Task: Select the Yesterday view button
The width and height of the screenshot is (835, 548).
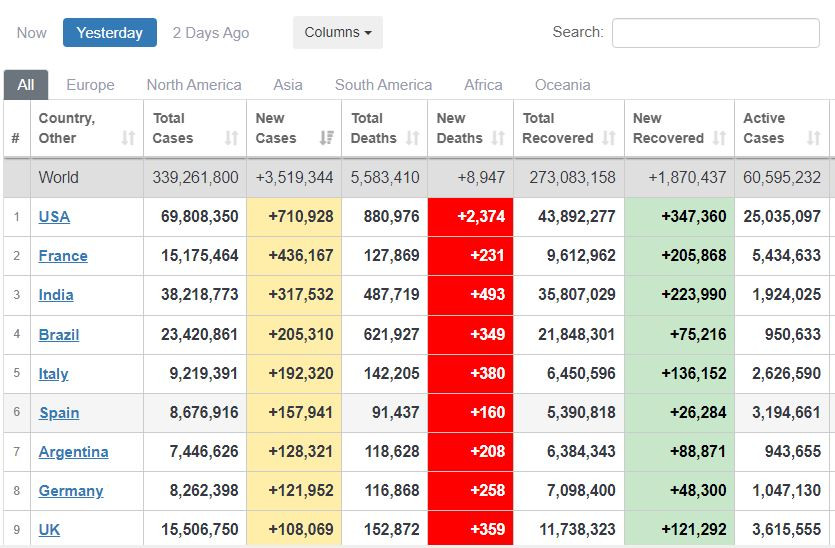Action: pos(110,32)
